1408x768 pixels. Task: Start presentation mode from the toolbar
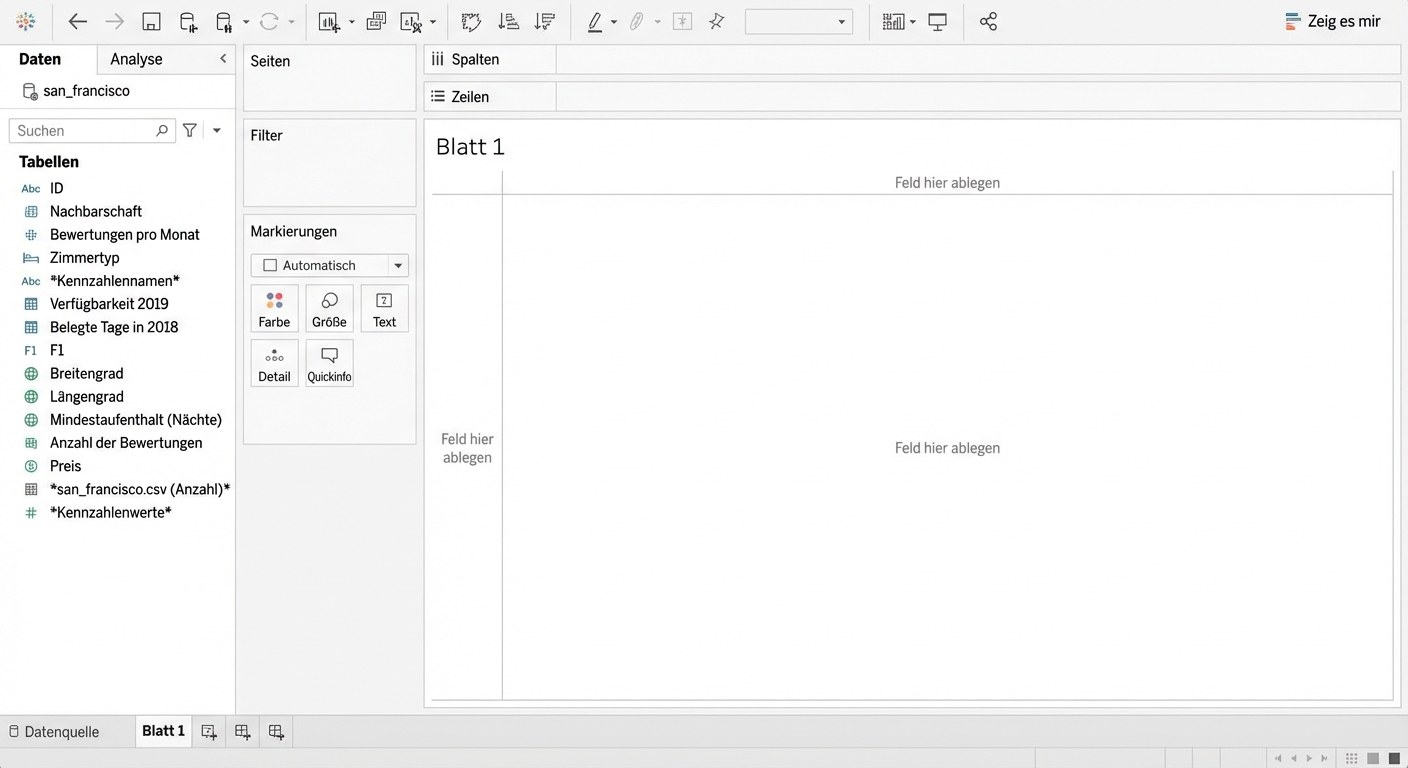938,22
